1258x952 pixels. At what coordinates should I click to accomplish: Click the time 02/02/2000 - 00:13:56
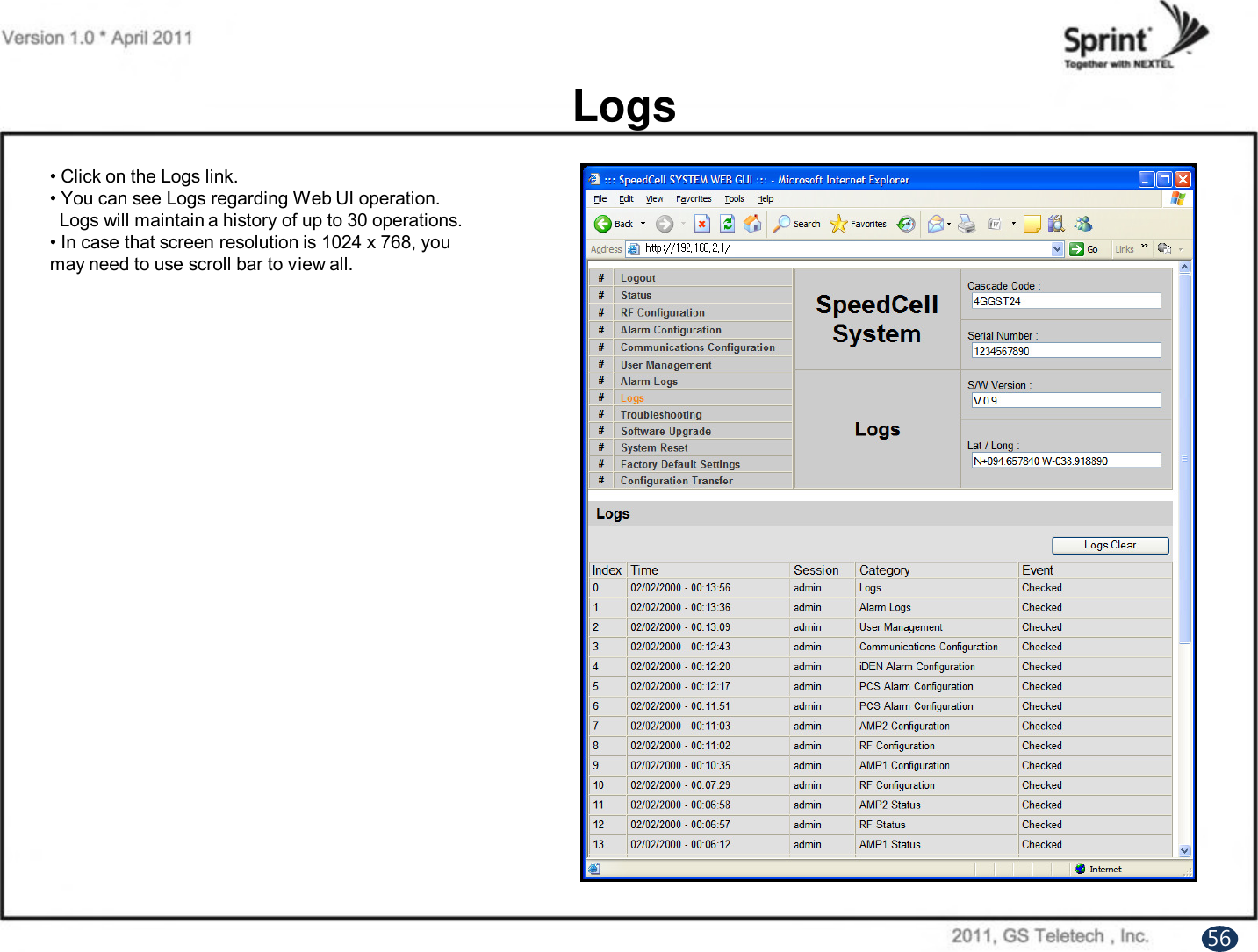pos(680,588)
